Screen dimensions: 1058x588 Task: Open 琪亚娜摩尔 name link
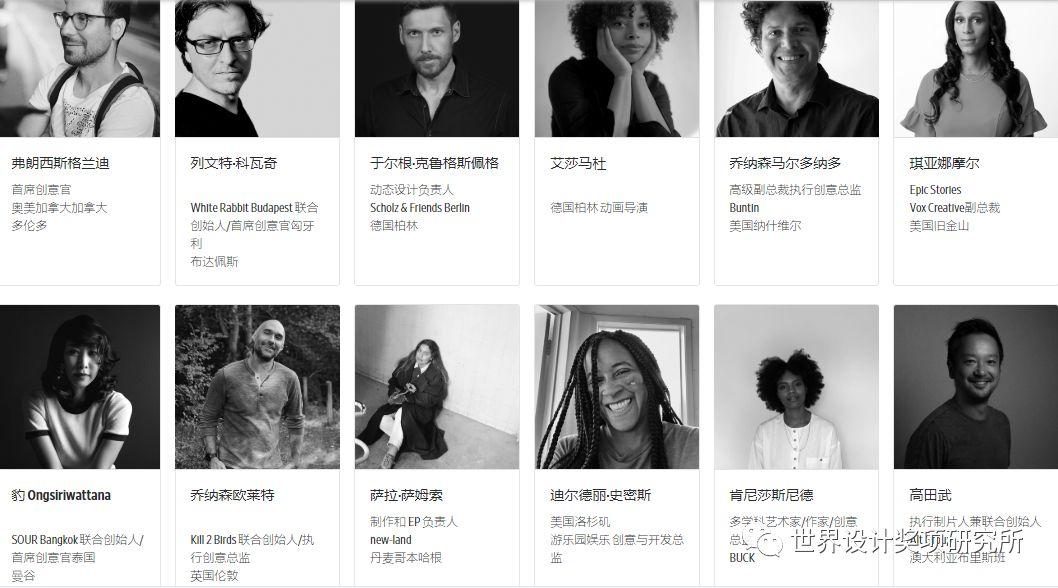coord(944,163)
